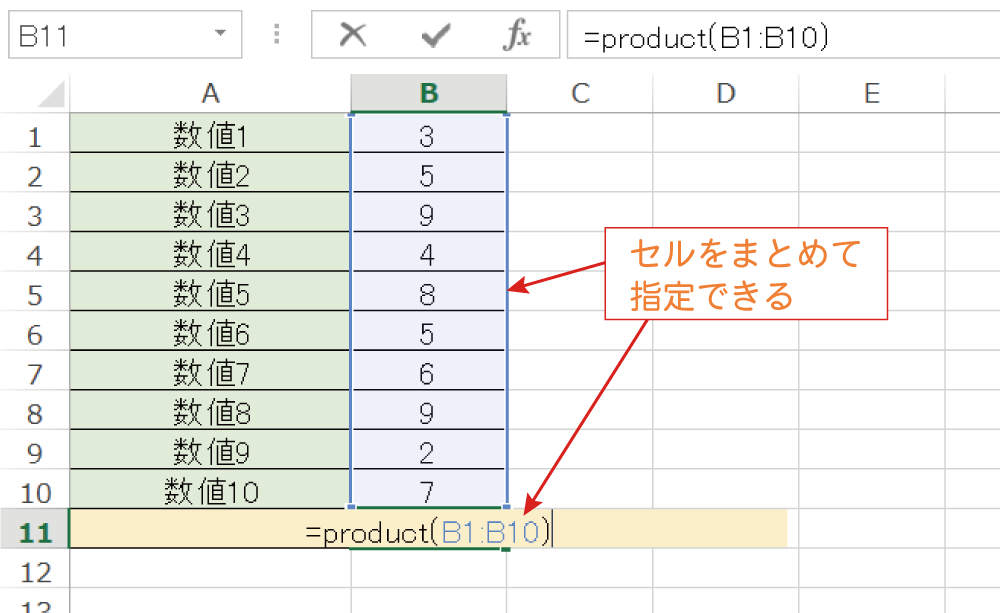Select row 11 header

click(34, 531)
